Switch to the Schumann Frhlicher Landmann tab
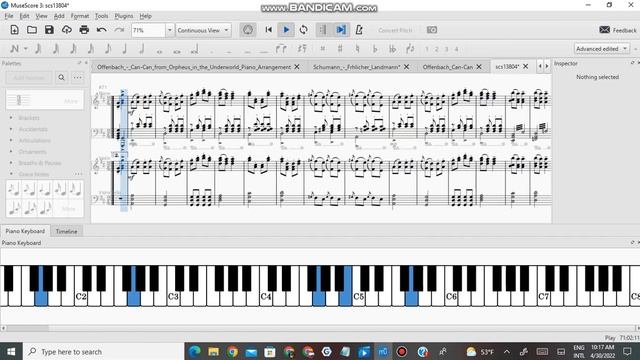 (356, 67)
